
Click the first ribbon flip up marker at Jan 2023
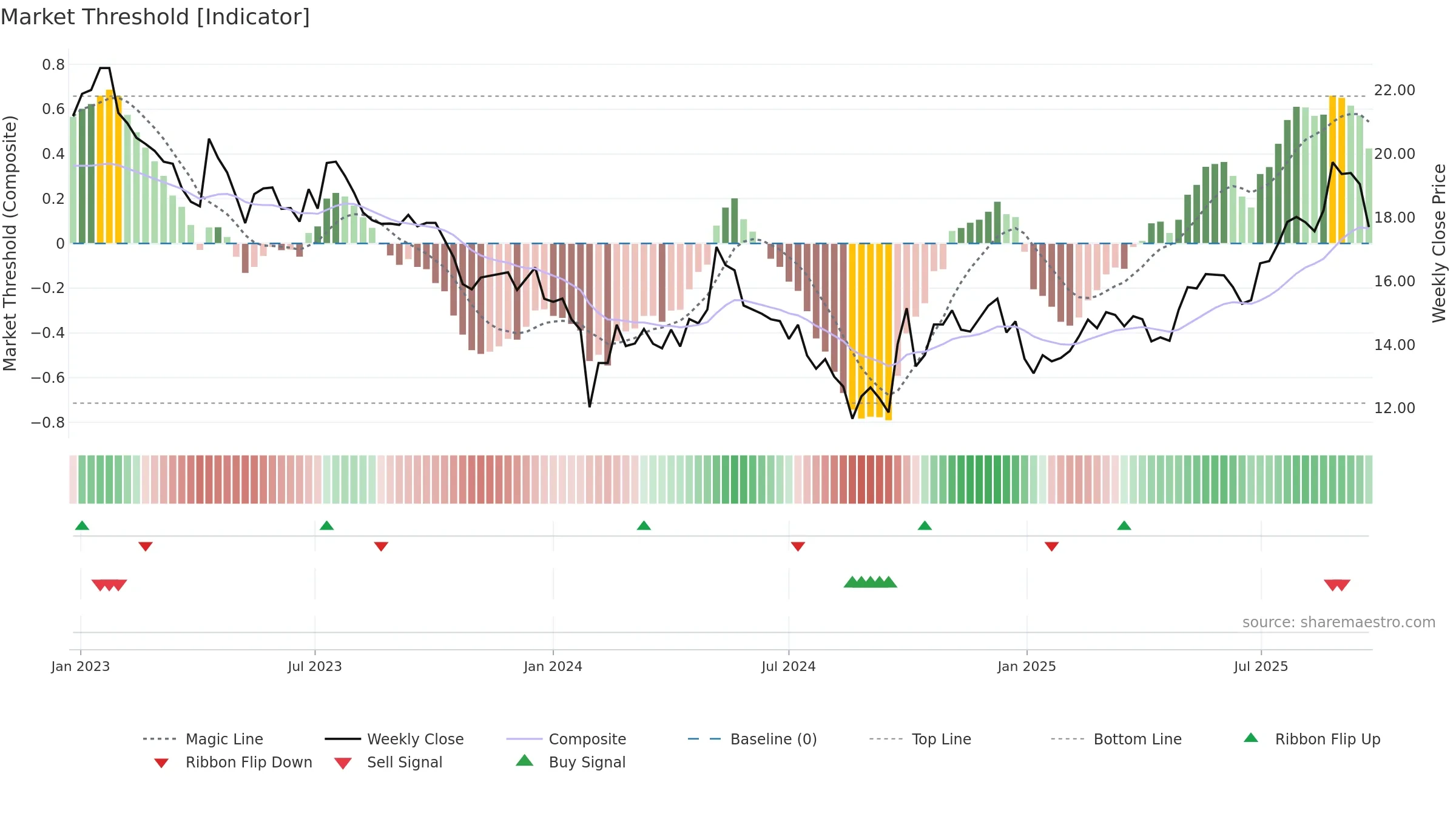83,525
